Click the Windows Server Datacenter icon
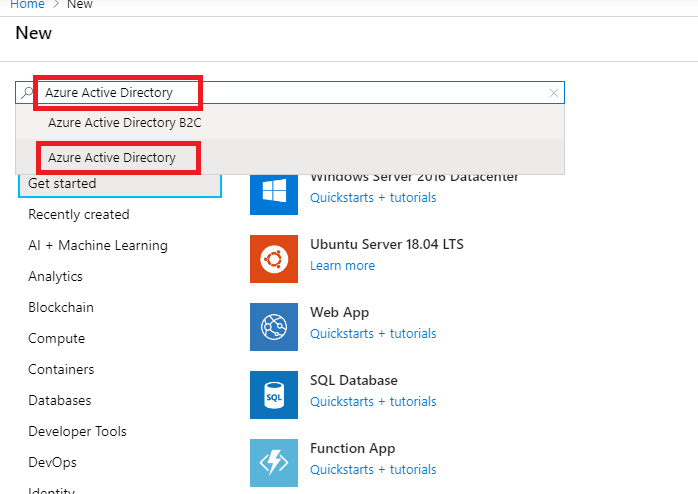This screenshot has width=698, height=494. click(x=274, y=191)
